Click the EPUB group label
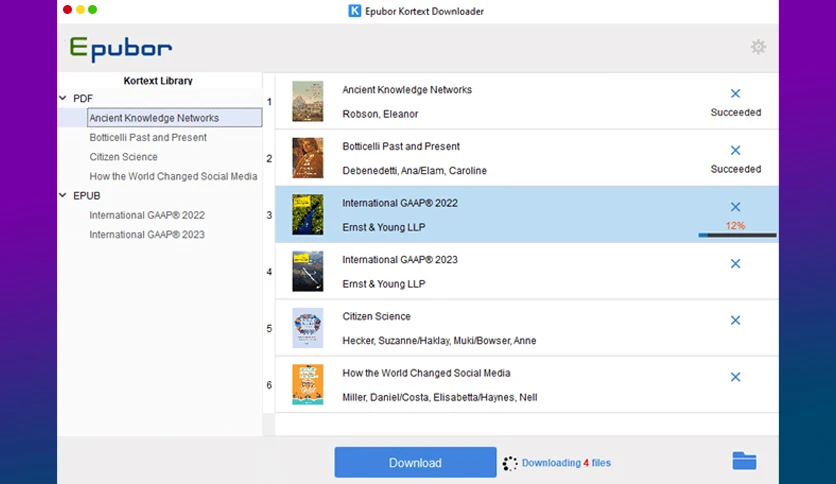836x484 pixels. pos(86,196)
